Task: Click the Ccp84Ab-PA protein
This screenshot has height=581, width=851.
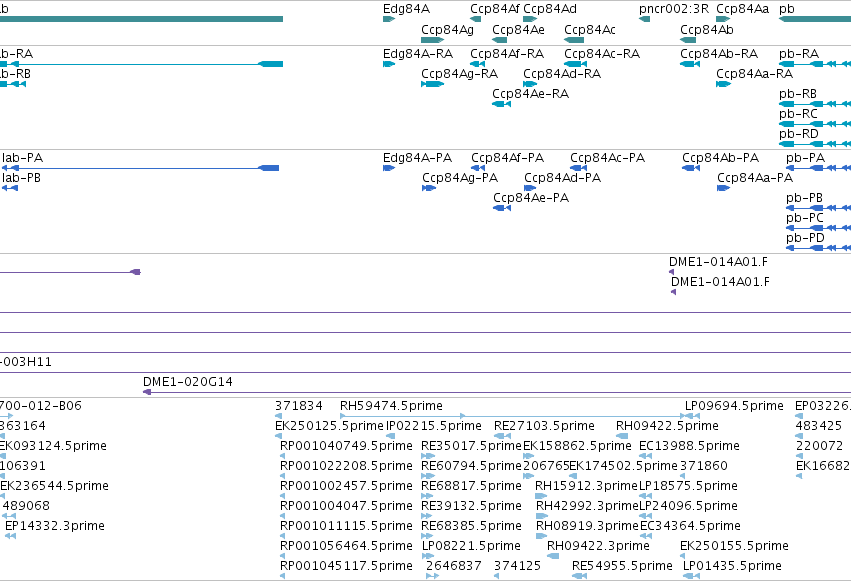Action: tap(691, 168)
